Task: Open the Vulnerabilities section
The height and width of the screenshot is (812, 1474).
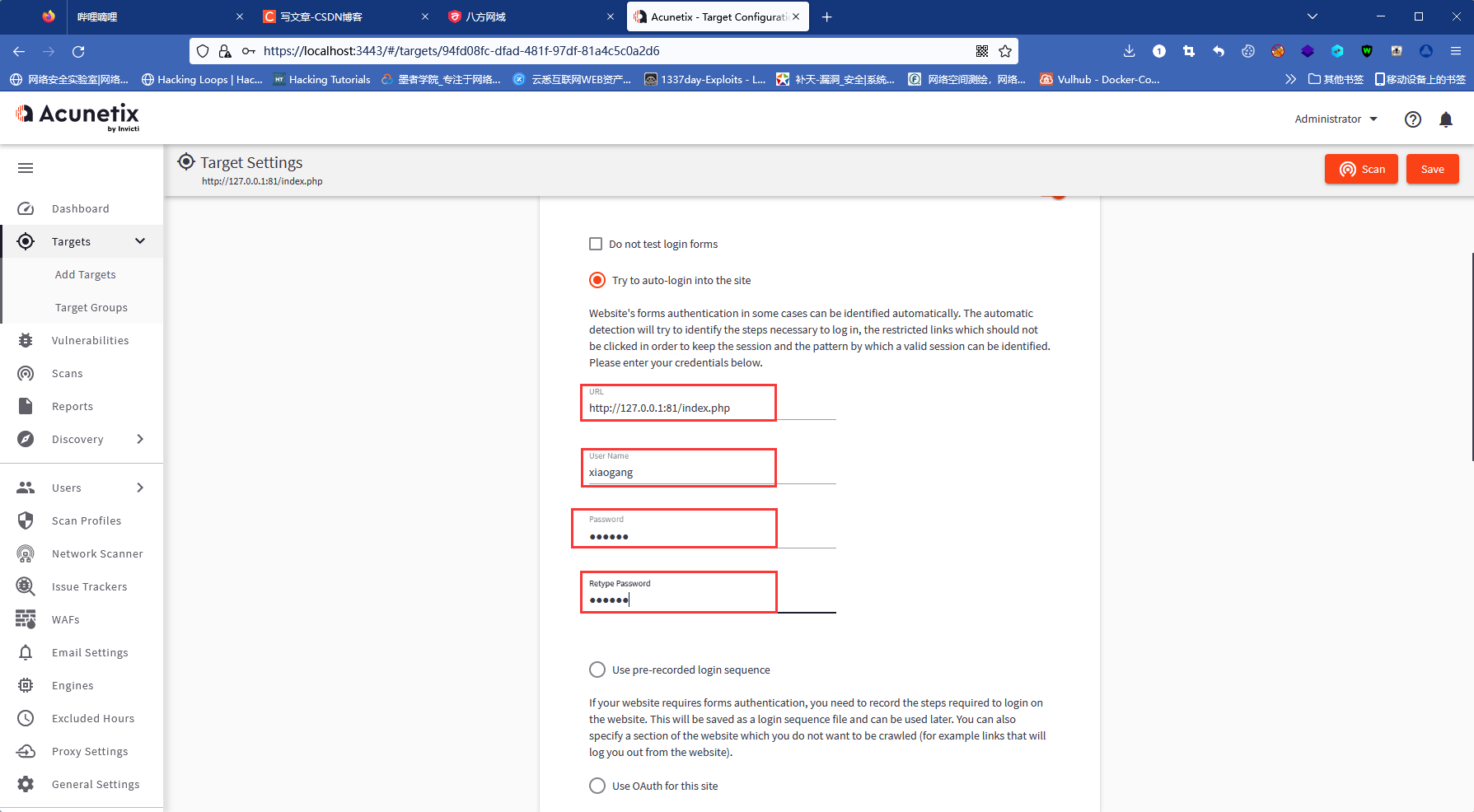Action: click(x=90, y=340)
